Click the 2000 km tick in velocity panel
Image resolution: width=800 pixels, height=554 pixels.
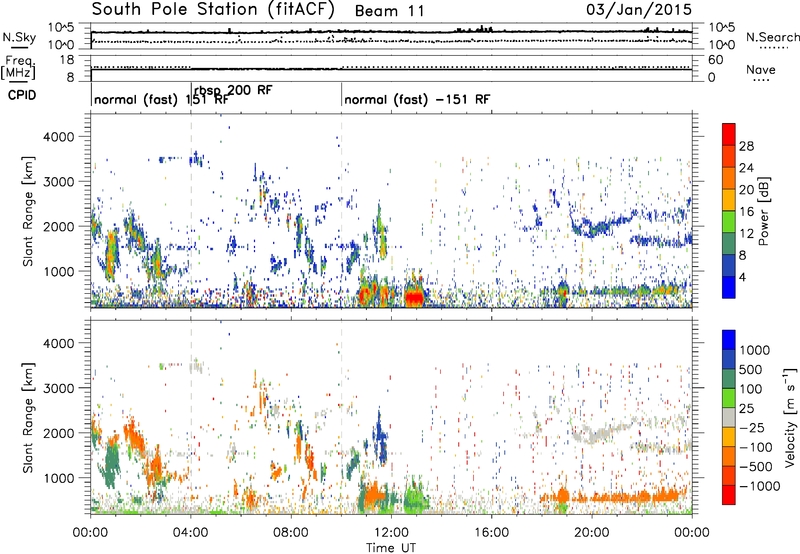click(x=58, y=433)
